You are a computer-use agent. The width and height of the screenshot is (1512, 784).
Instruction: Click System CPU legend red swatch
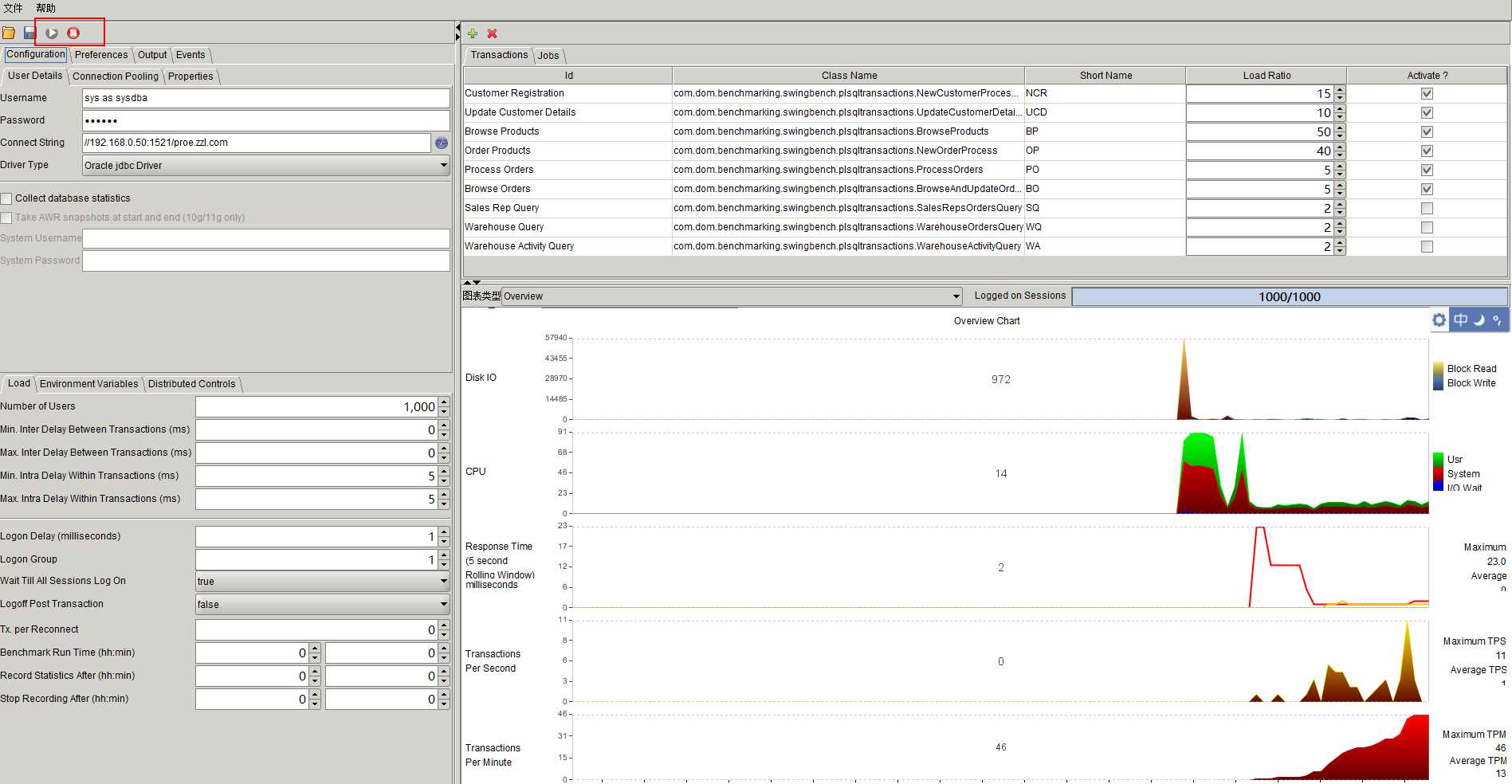point(1439,474)
